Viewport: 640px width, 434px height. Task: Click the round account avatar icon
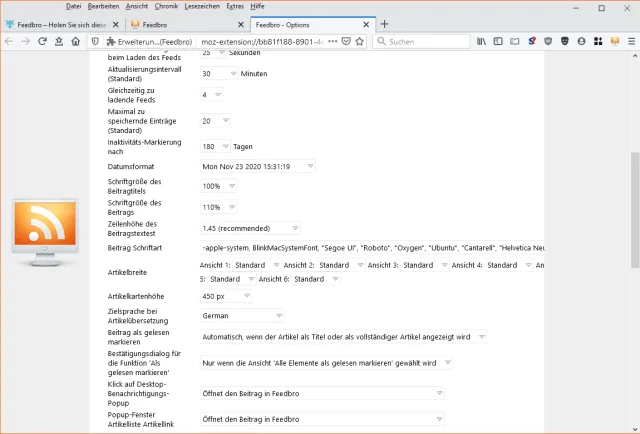[582, 41]
